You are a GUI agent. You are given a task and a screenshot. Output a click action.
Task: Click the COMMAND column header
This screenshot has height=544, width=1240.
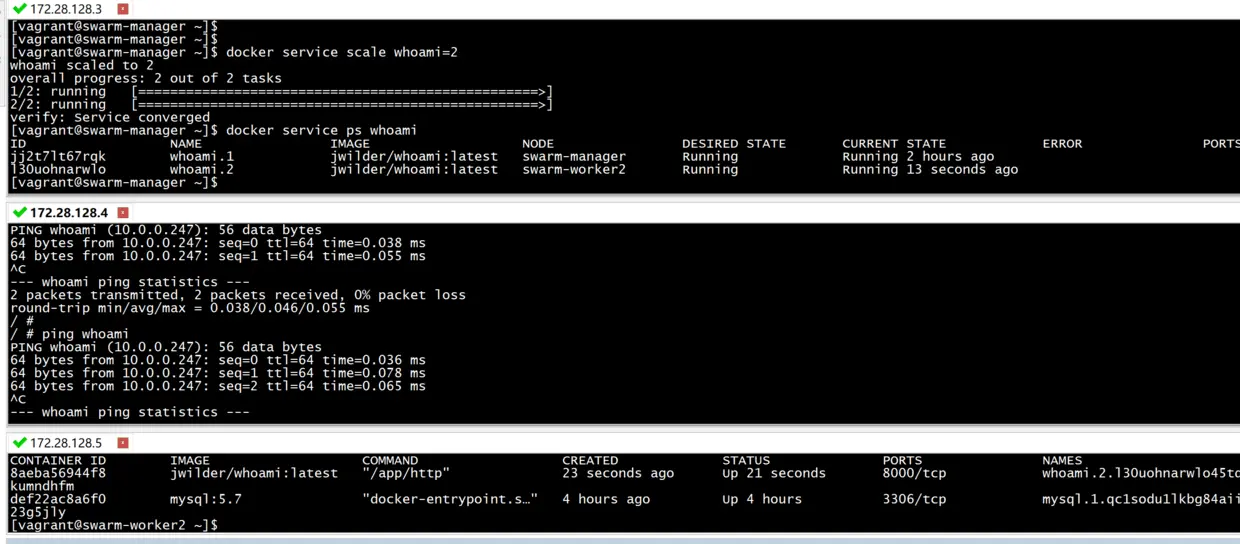pyautogui.click(x=390, y=460)
